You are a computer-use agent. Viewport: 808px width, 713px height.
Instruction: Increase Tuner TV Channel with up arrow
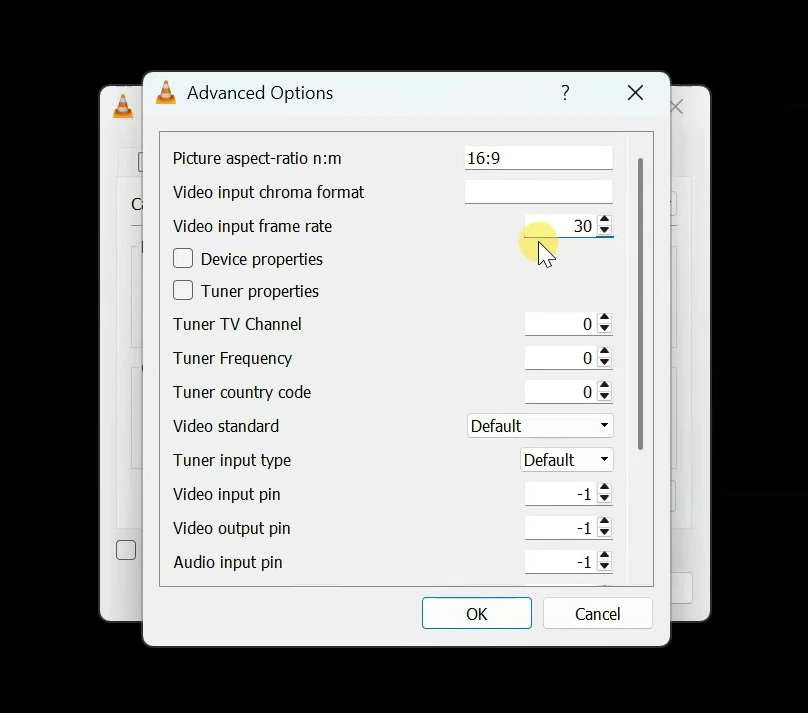[x=604, y=318]
